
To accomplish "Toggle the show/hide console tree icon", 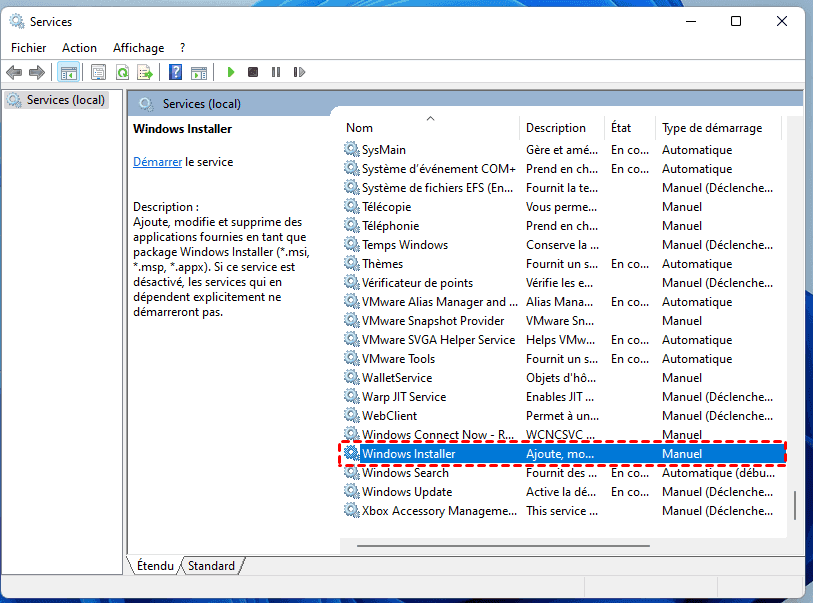I will [69, 72].
